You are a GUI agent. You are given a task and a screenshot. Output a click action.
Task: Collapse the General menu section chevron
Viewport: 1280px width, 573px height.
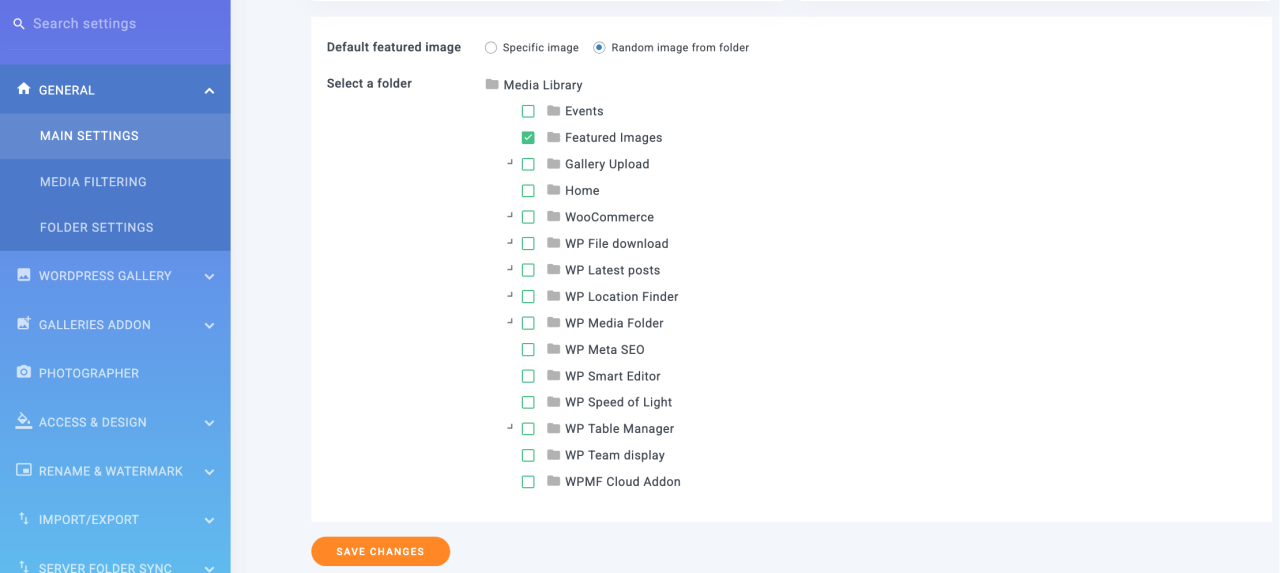tap(209, 91)
